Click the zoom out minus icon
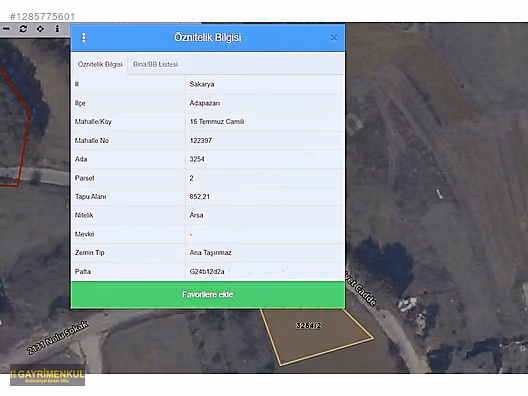Viewport: 528px width, 396px height. click(6, 29)
